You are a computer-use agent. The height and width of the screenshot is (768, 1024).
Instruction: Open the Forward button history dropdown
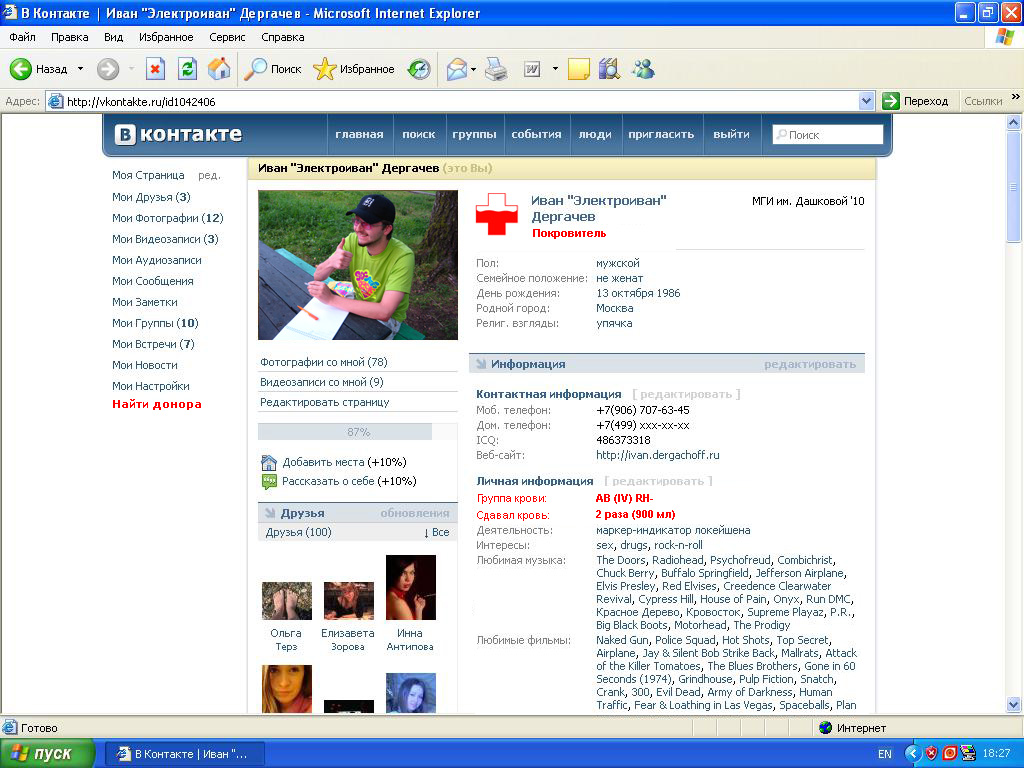[131, 69]
